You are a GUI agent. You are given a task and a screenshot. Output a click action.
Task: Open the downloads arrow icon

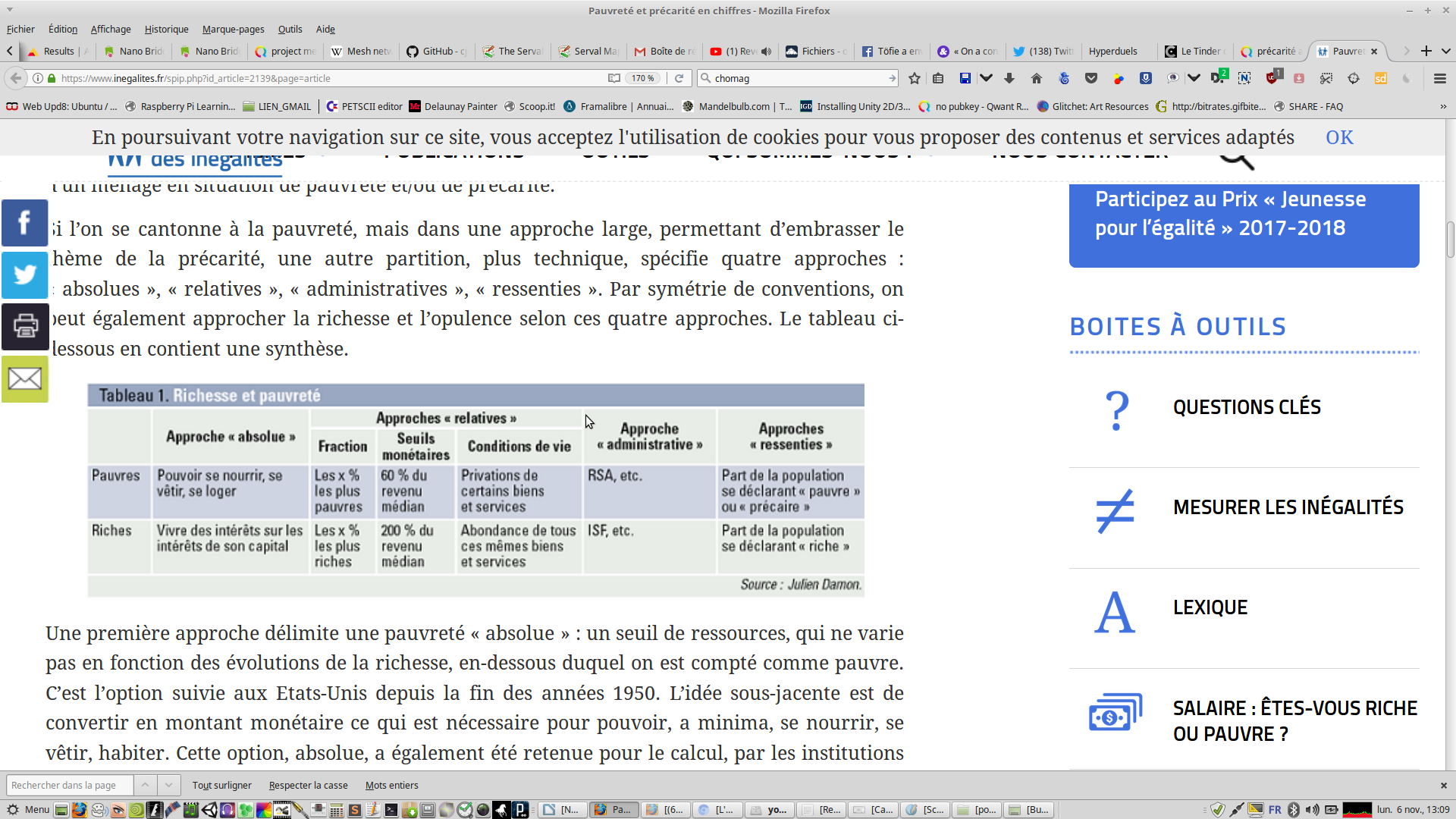coord(1009,78)
